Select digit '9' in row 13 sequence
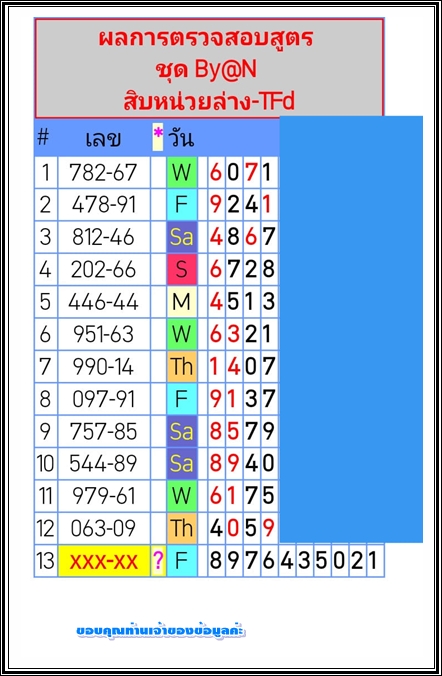 tap(234, 561)
